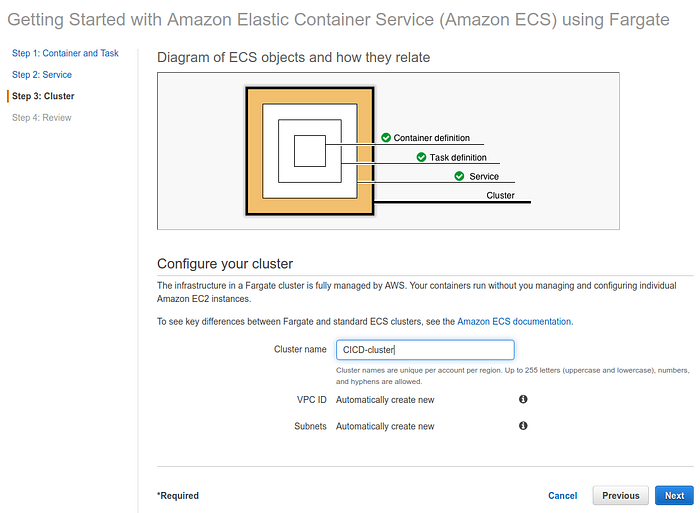Click the VPC ID info icon

pos(523,399)
